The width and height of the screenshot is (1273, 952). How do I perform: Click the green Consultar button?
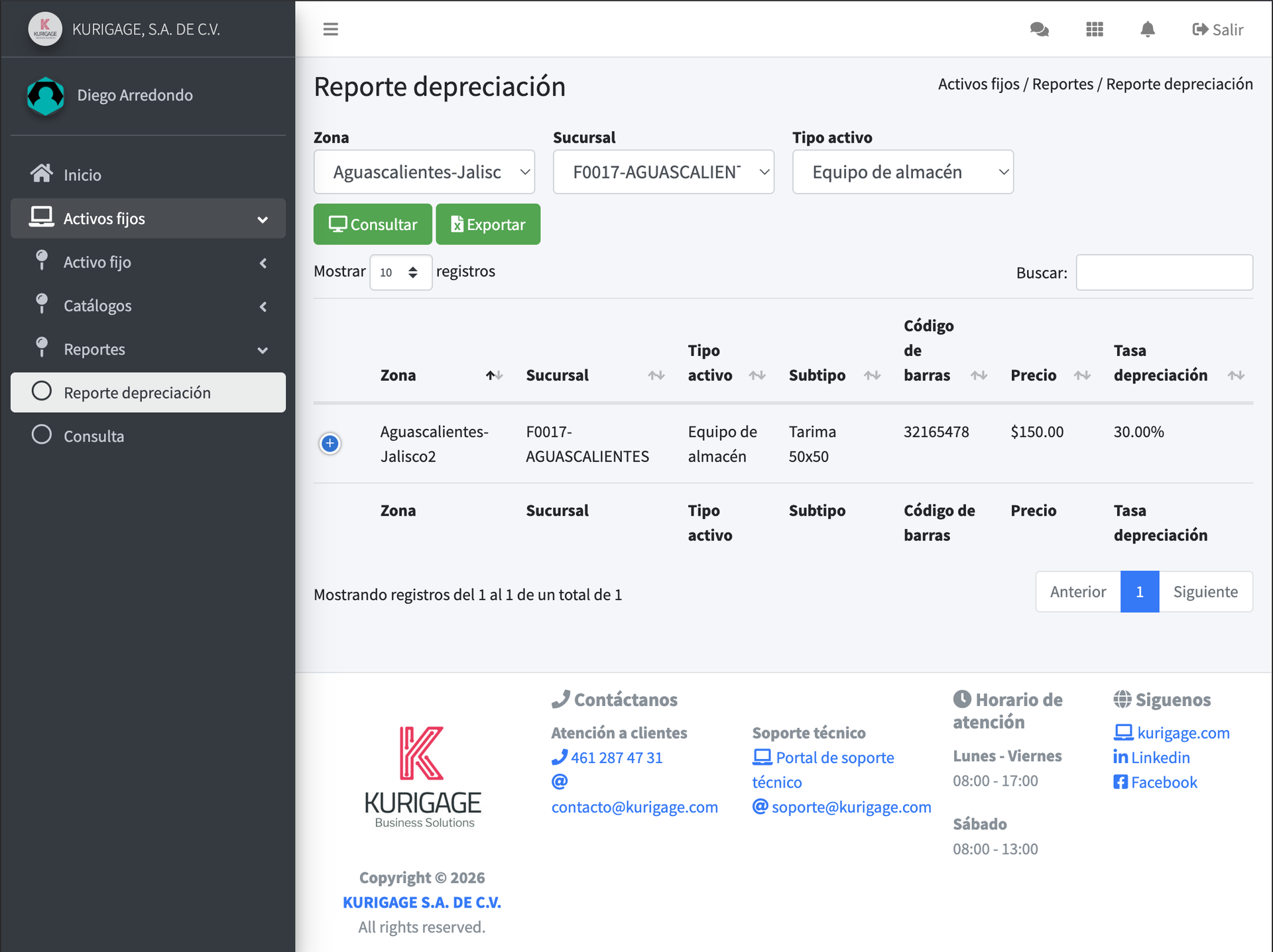(x=373, y=225)
